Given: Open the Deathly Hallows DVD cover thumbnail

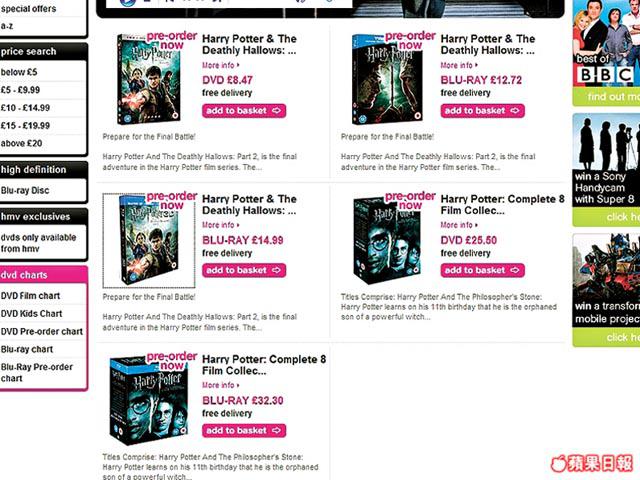Looking at the screenshot, I should (x=149, y=79).
